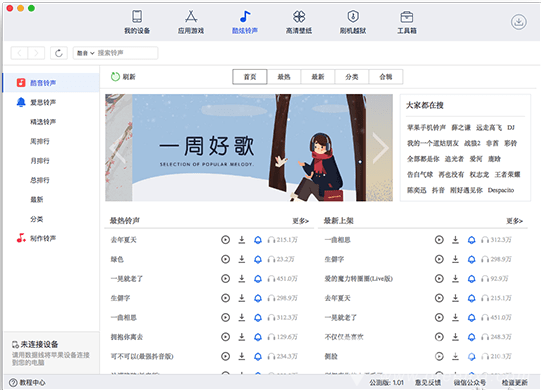Open the 刷机越狱 flash and jailbreak section
Image resolution: width=541 pixels, height=390 pixels.
[x=353, y=22]
